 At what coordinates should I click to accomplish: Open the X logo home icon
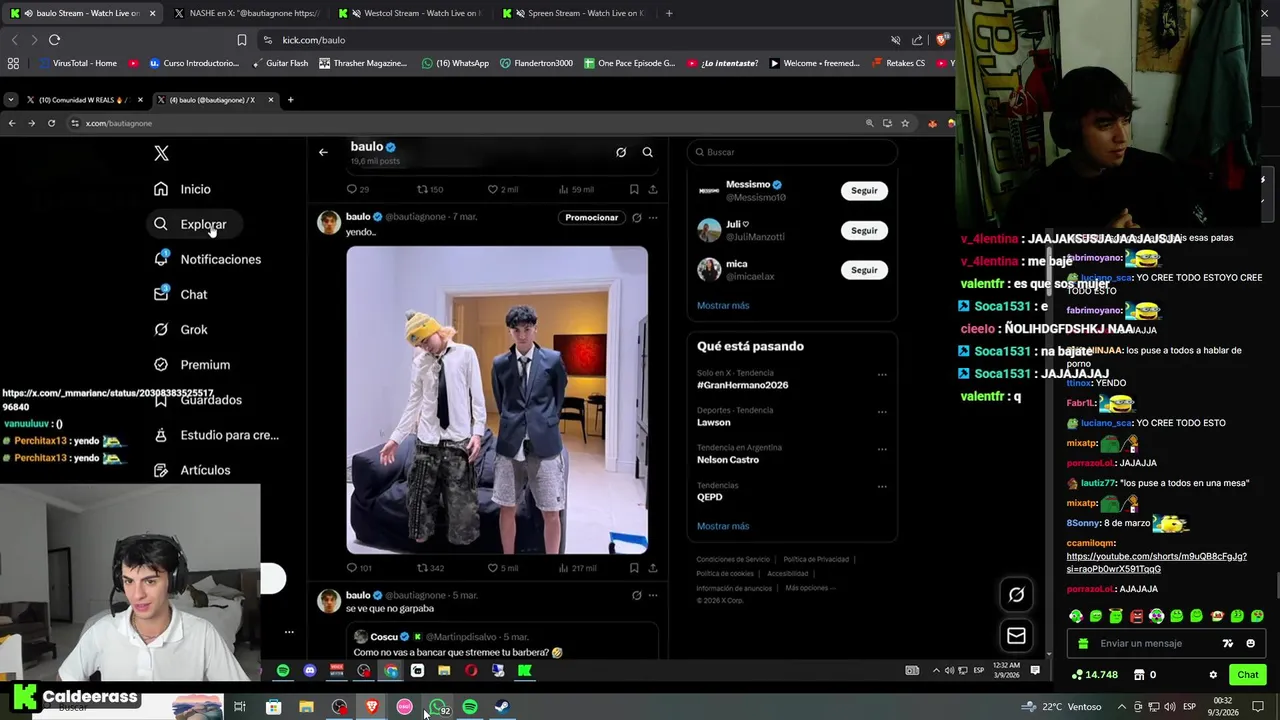(161, 153)
